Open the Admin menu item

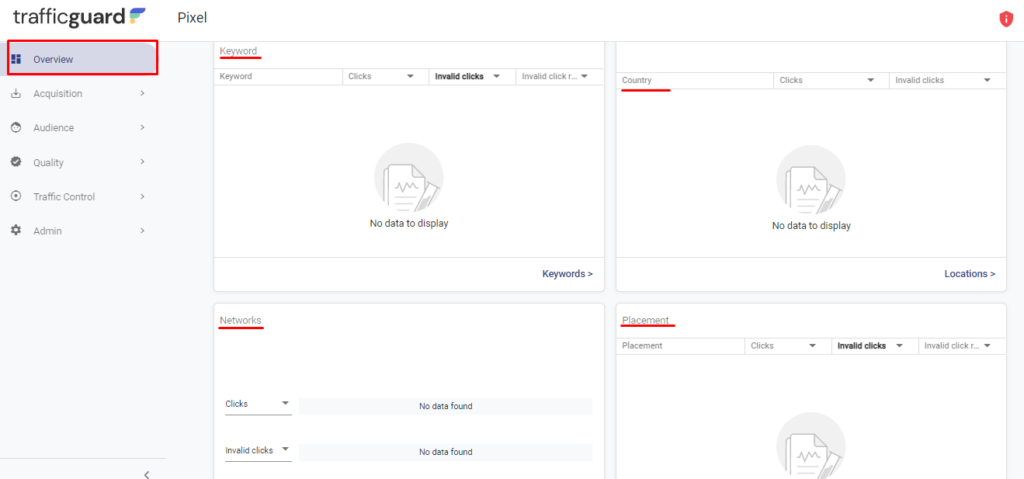coord(82,231)
